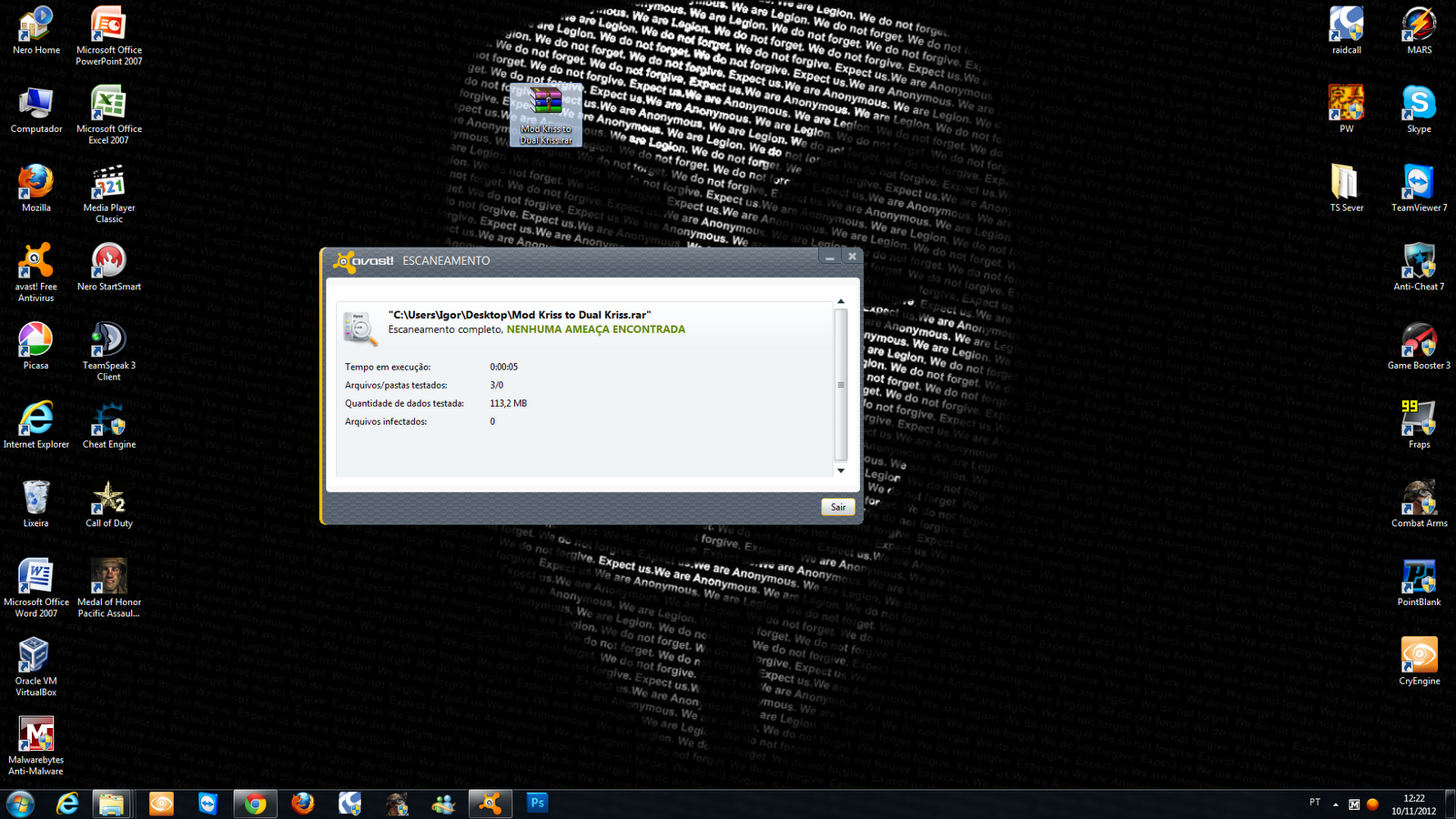Select Oracle VM VirtualBox desktop icon
The width and height of the screenshot is (1456, 819).
(36, 667)
